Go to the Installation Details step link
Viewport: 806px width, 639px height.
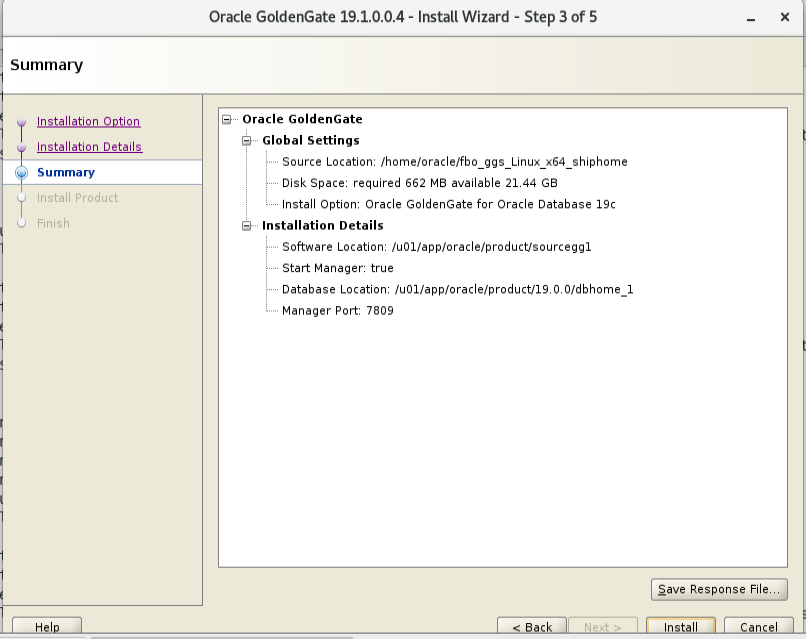(89, 147)
